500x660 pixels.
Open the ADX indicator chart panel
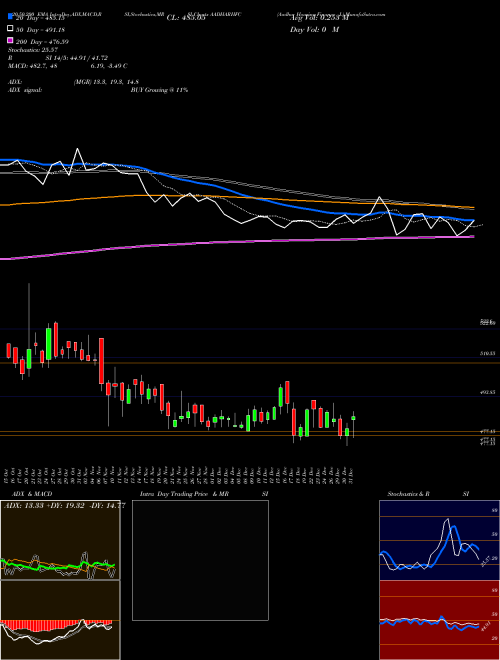[x=60, y=540]
